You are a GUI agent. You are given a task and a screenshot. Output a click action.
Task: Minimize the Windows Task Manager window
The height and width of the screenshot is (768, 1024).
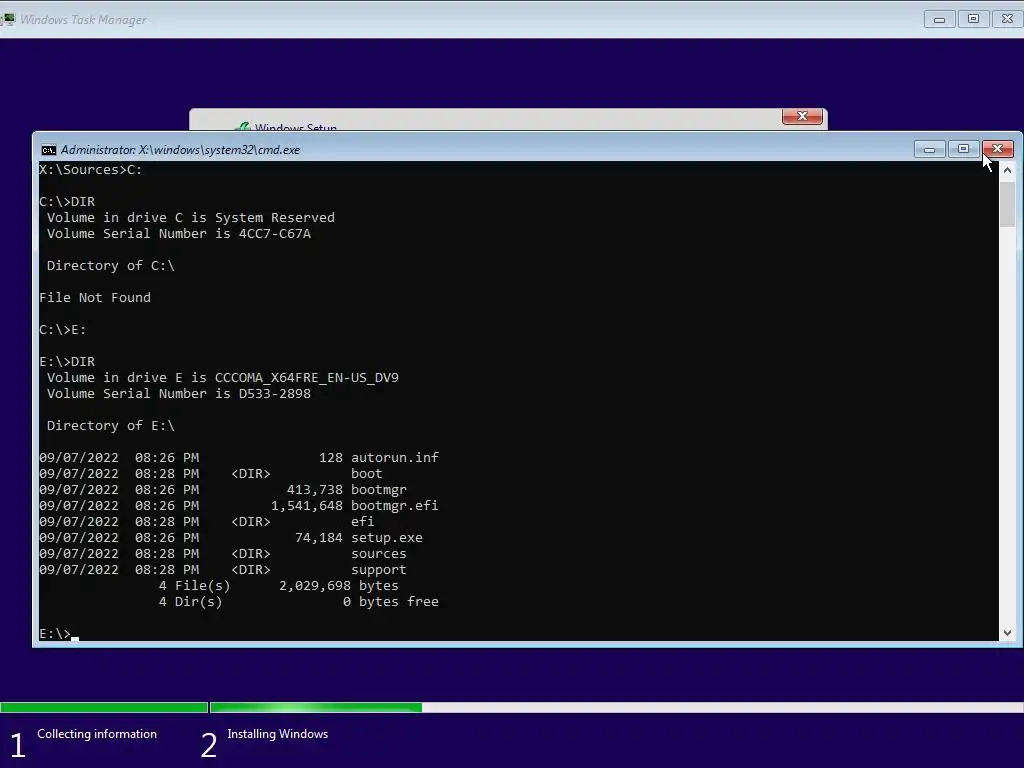pyautogui.click(x=939, y=19)
